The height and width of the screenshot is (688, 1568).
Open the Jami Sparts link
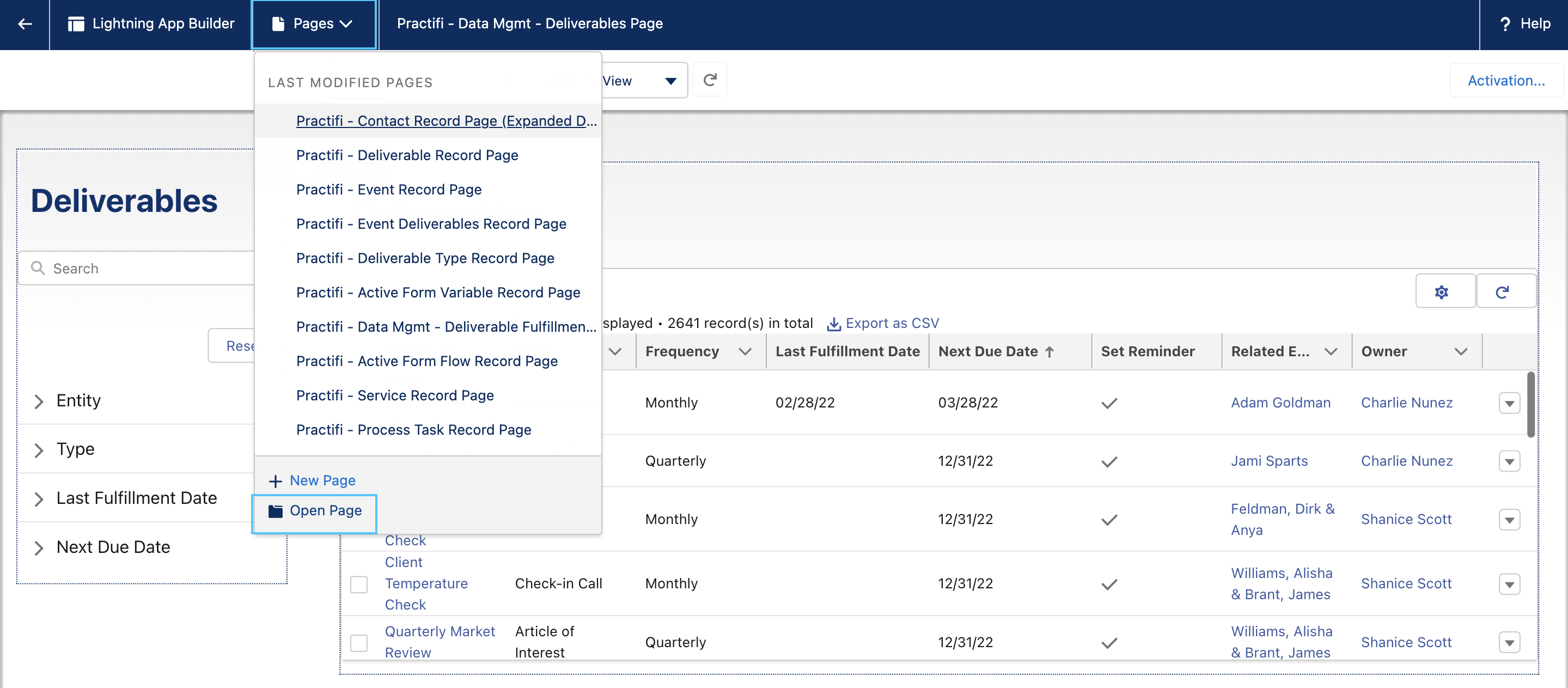tap(1269, 461)
